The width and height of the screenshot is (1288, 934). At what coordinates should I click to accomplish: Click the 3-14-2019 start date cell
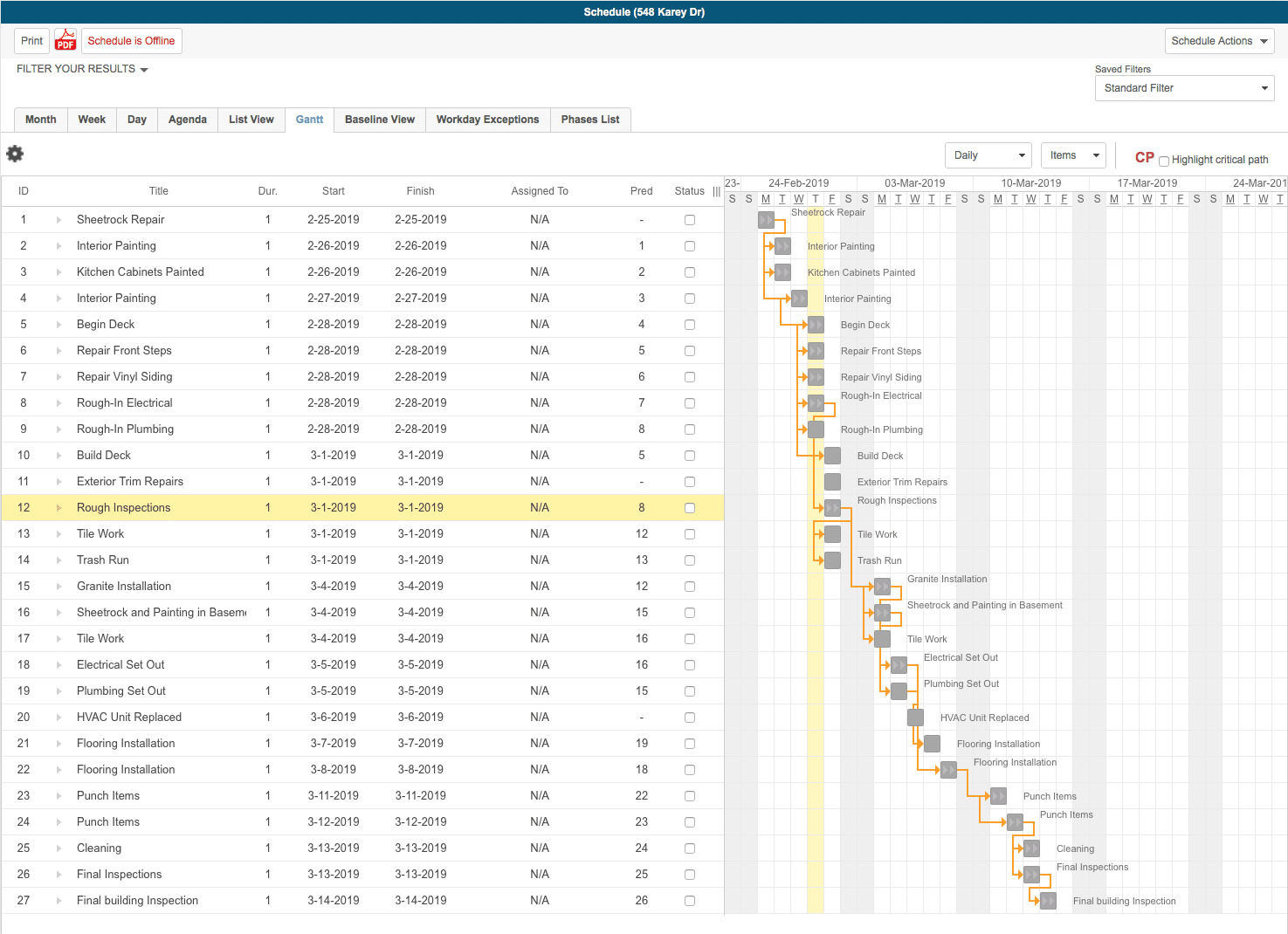[x=334, y=901]
